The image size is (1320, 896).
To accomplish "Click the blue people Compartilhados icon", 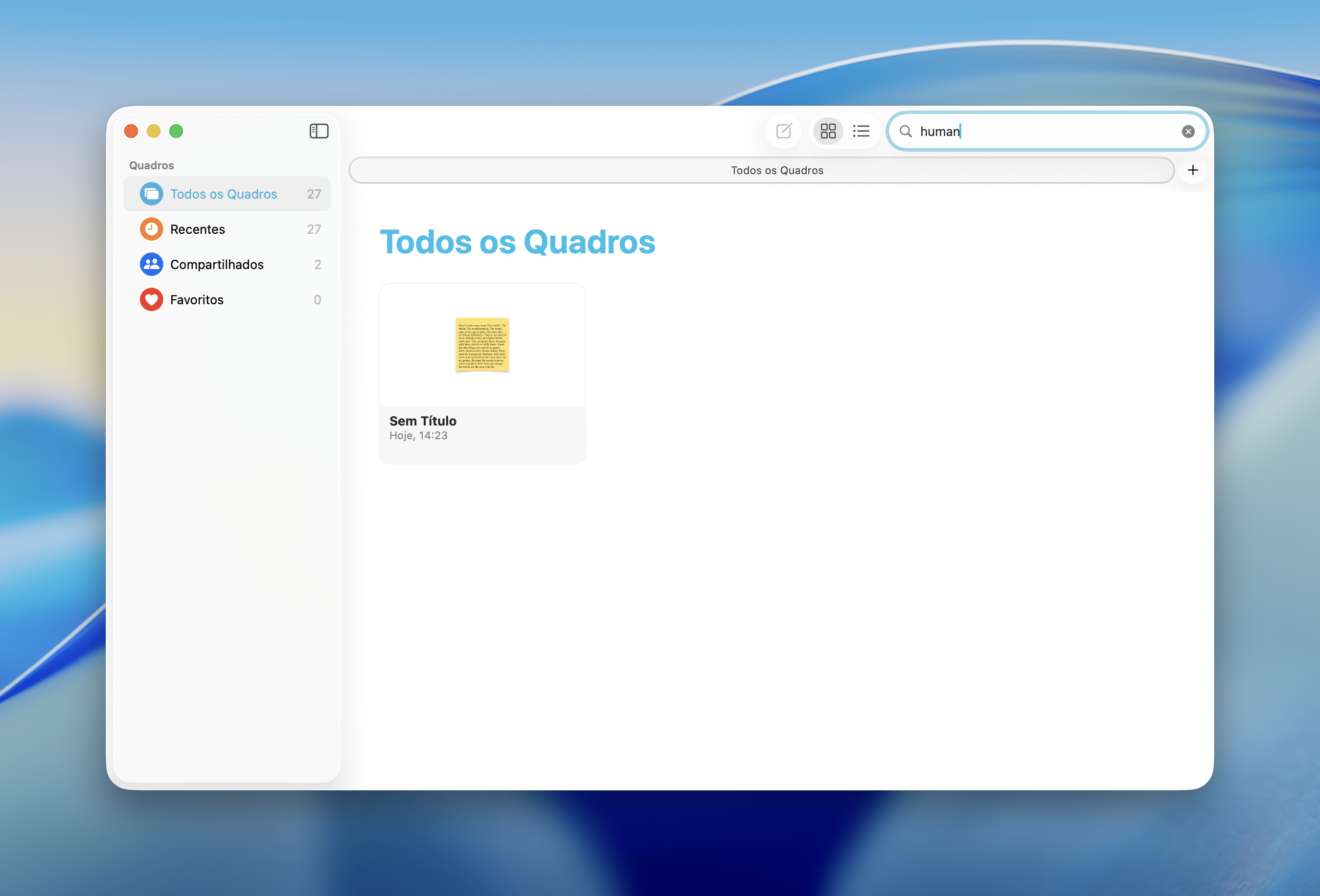I will pos(151,265).
